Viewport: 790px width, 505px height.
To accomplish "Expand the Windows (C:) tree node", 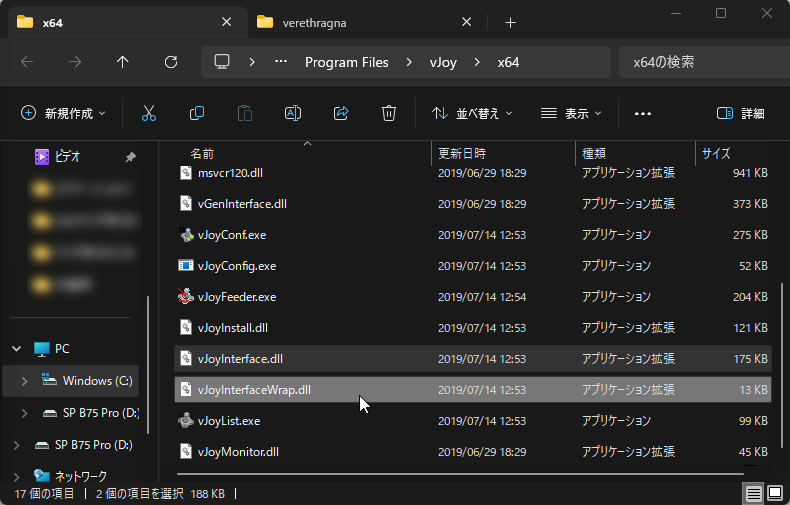I will click(x=24, y=381).
